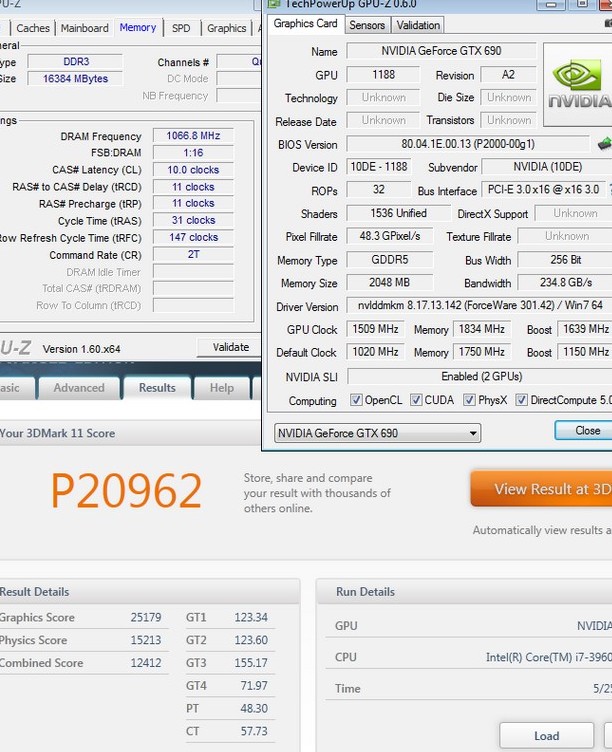Click the BIOS Version field

[x=468, y=143]
